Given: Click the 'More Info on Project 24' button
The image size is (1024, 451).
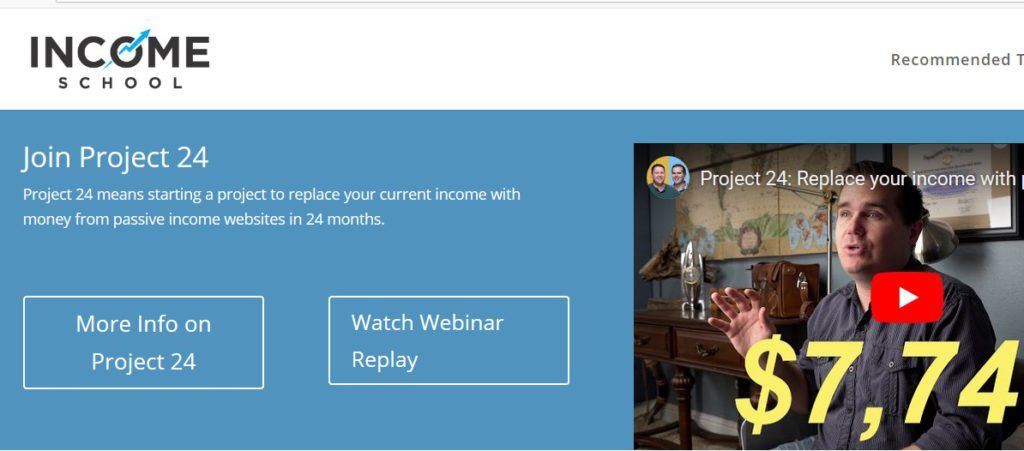Looking at the screenshot, I should point(144,343).
